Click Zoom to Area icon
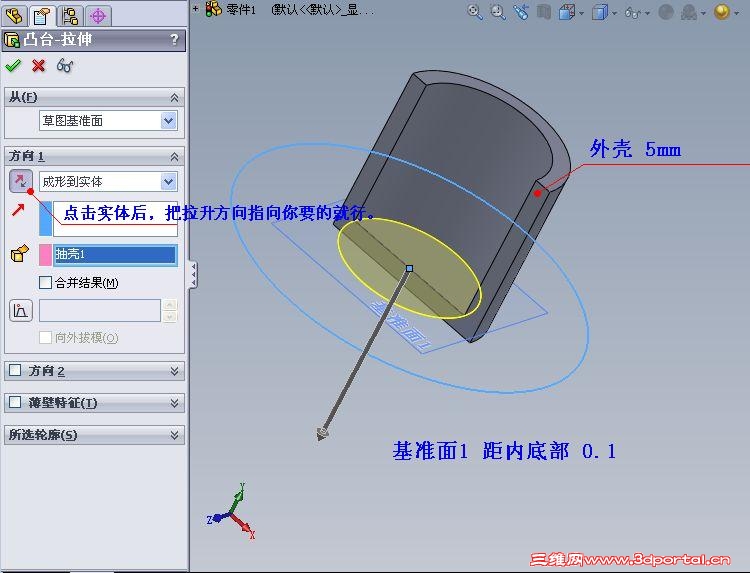Screen dimensions: 750x573 (498, 12)
